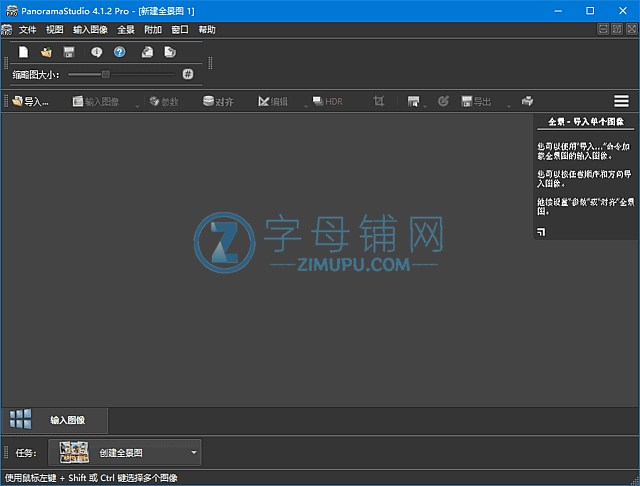The width and height of the screenshot is (640, 486).
Task: Open the 文件 menu
Action: [27, 30]
